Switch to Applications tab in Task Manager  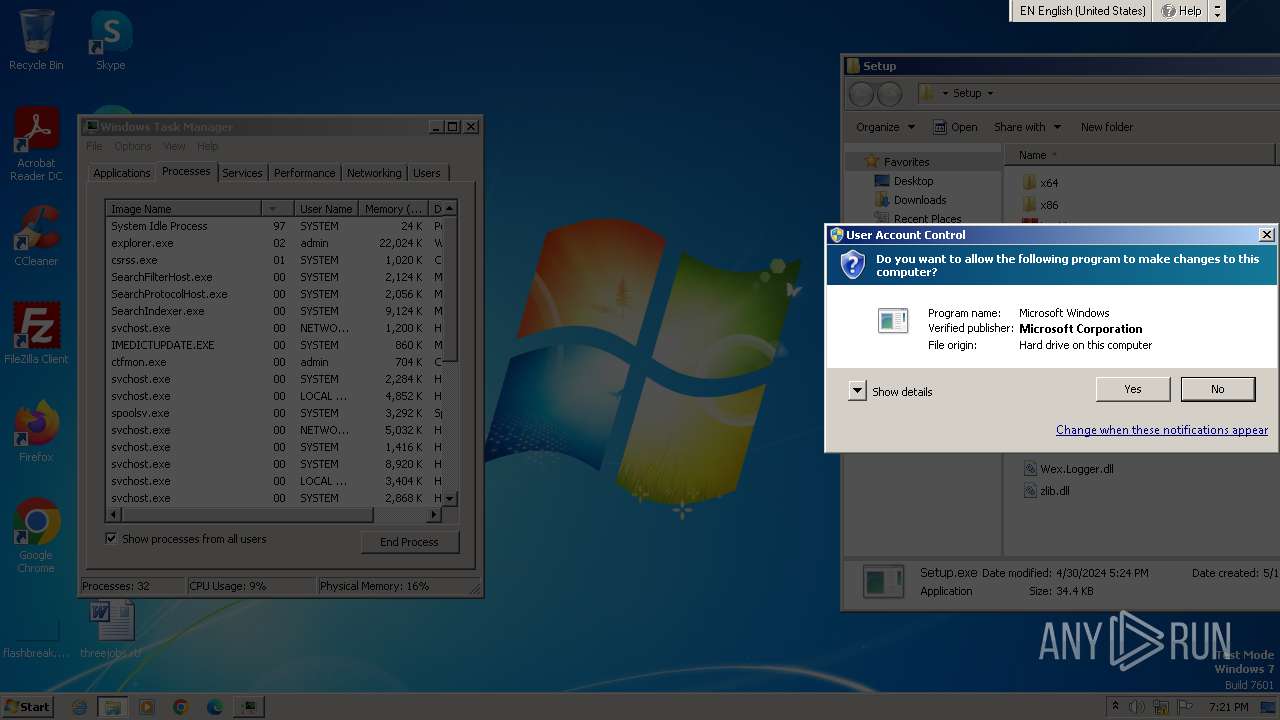pyautogui.click(x=121, y=173)
